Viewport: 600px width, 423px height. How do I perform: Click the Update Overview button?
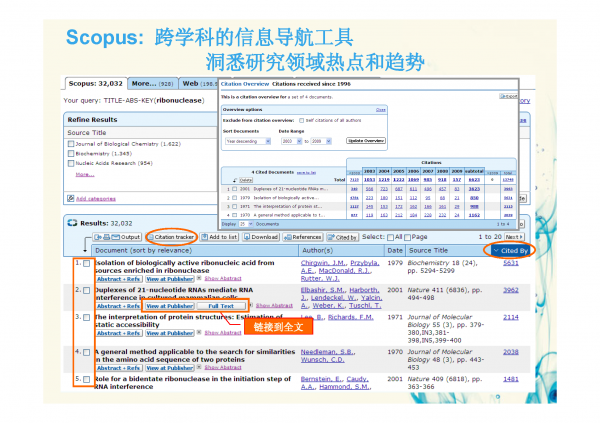coord(366,140)
